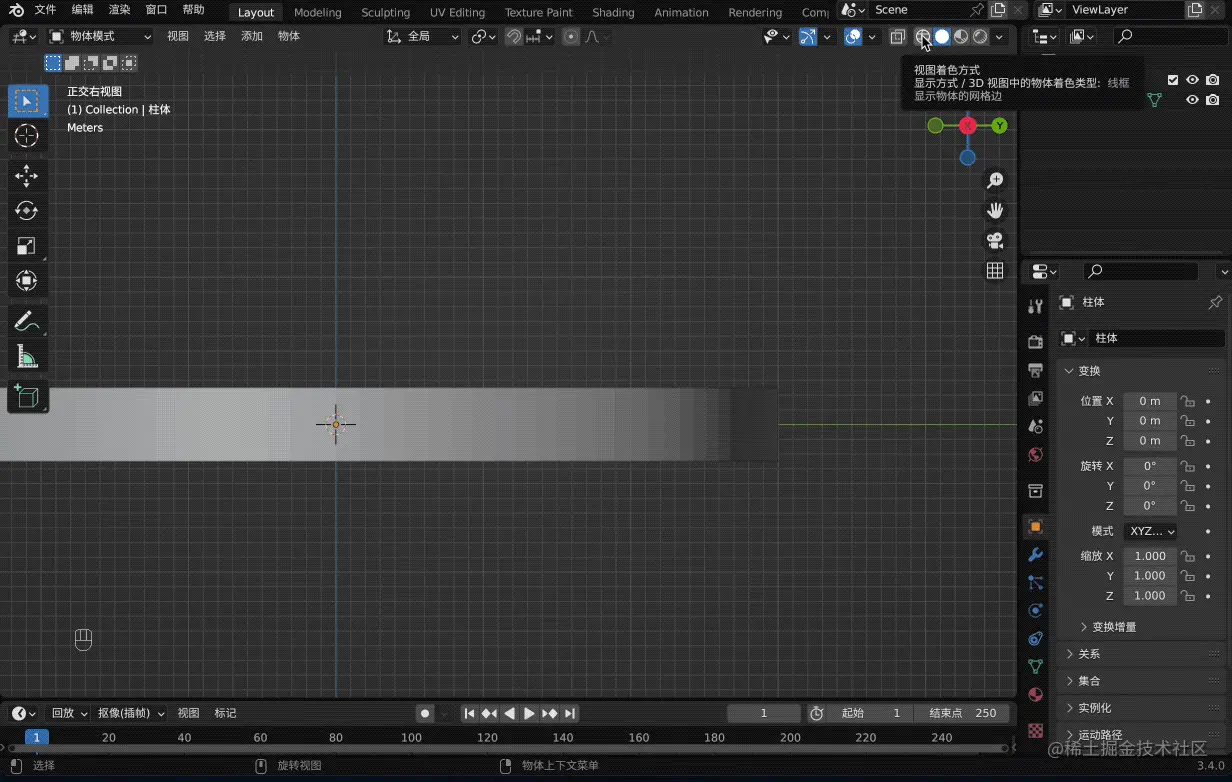
Task: Open the 渲染 menu
Action: click(119, 10)
